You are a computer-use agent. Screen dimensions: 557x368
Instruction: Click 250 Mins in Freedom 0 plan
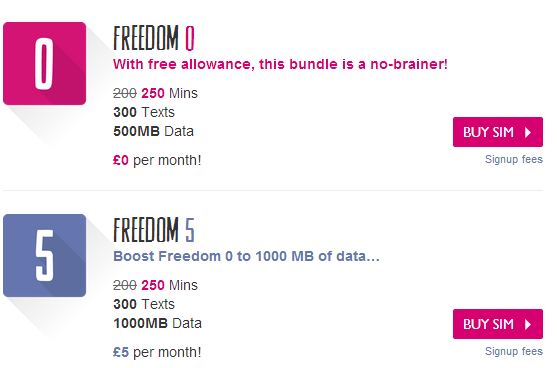169,93
